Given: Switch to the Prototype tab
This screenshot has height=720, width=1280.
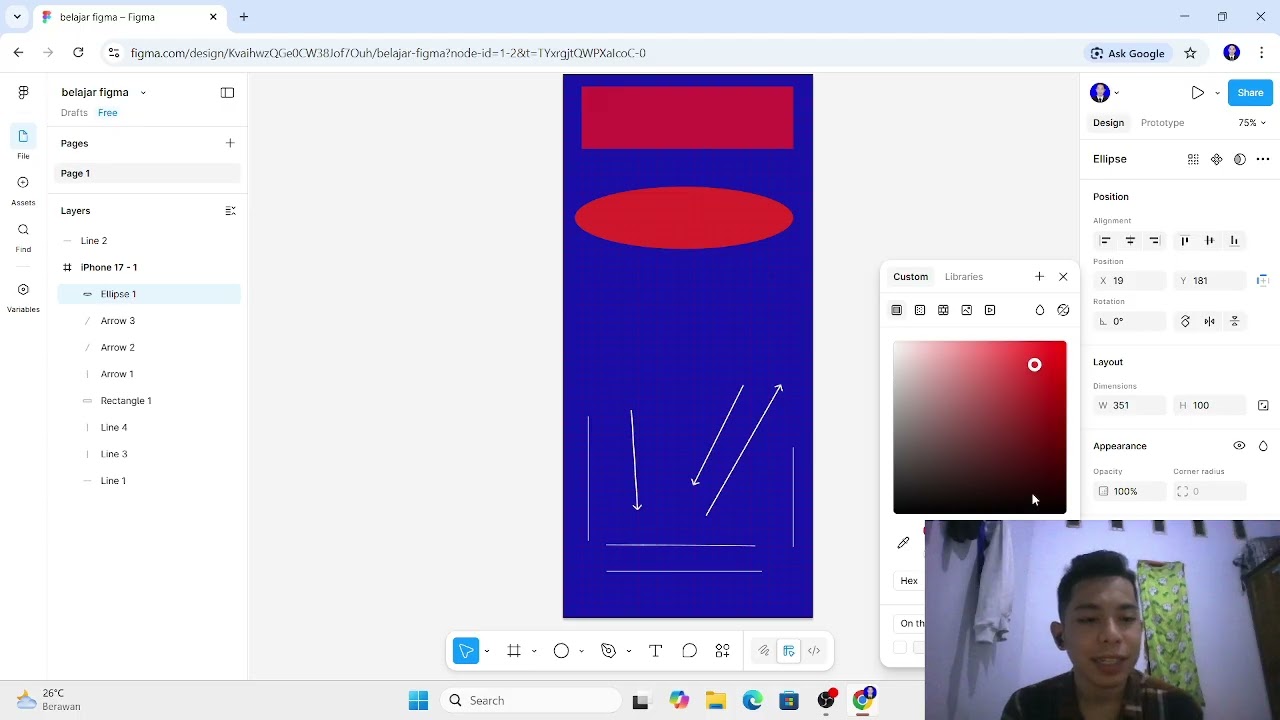Looking at the screenshot, I should (1162, 123).
